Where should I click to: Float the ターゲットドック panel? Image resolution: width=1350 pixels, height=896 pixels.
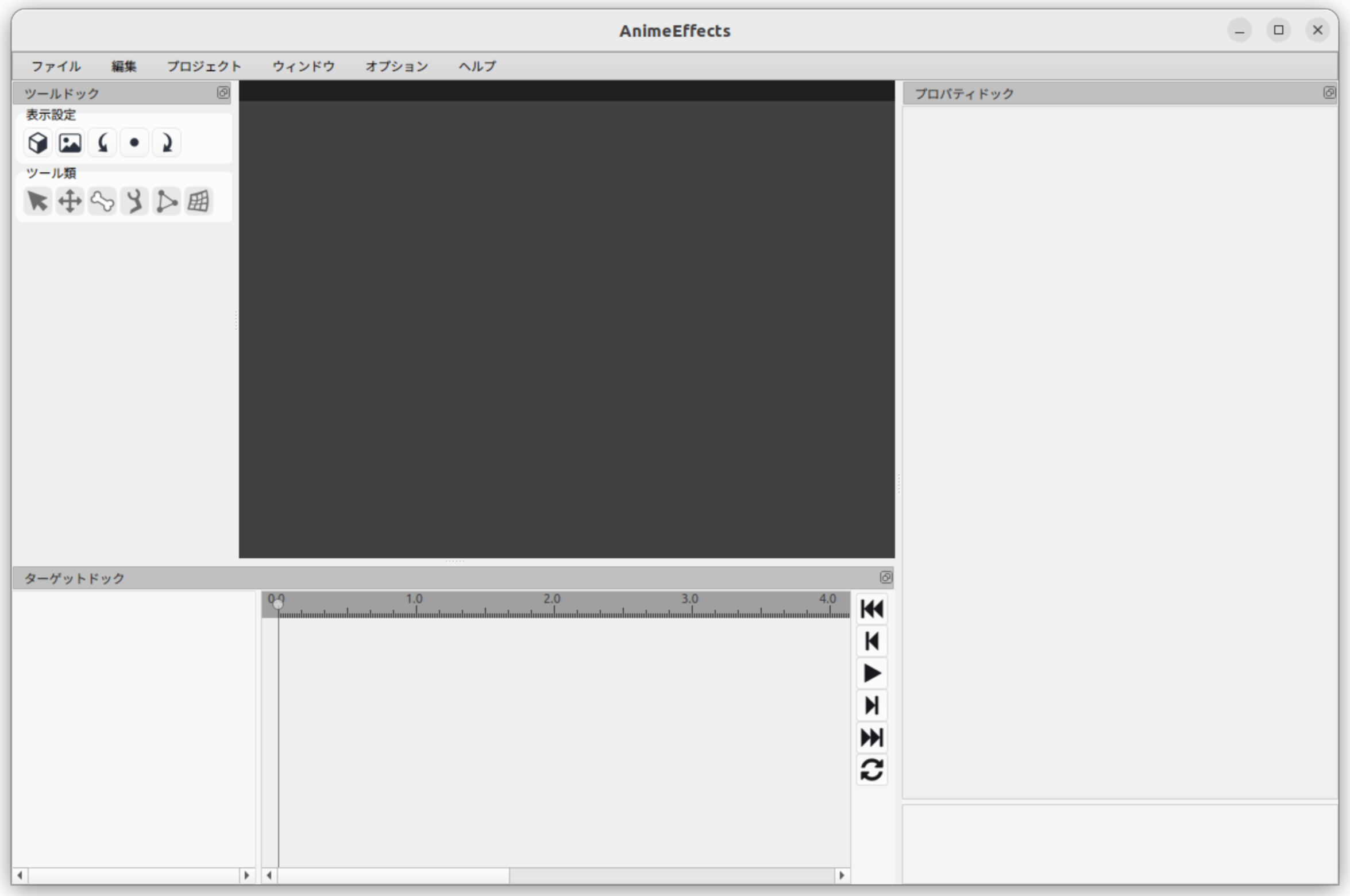[886, 577]
